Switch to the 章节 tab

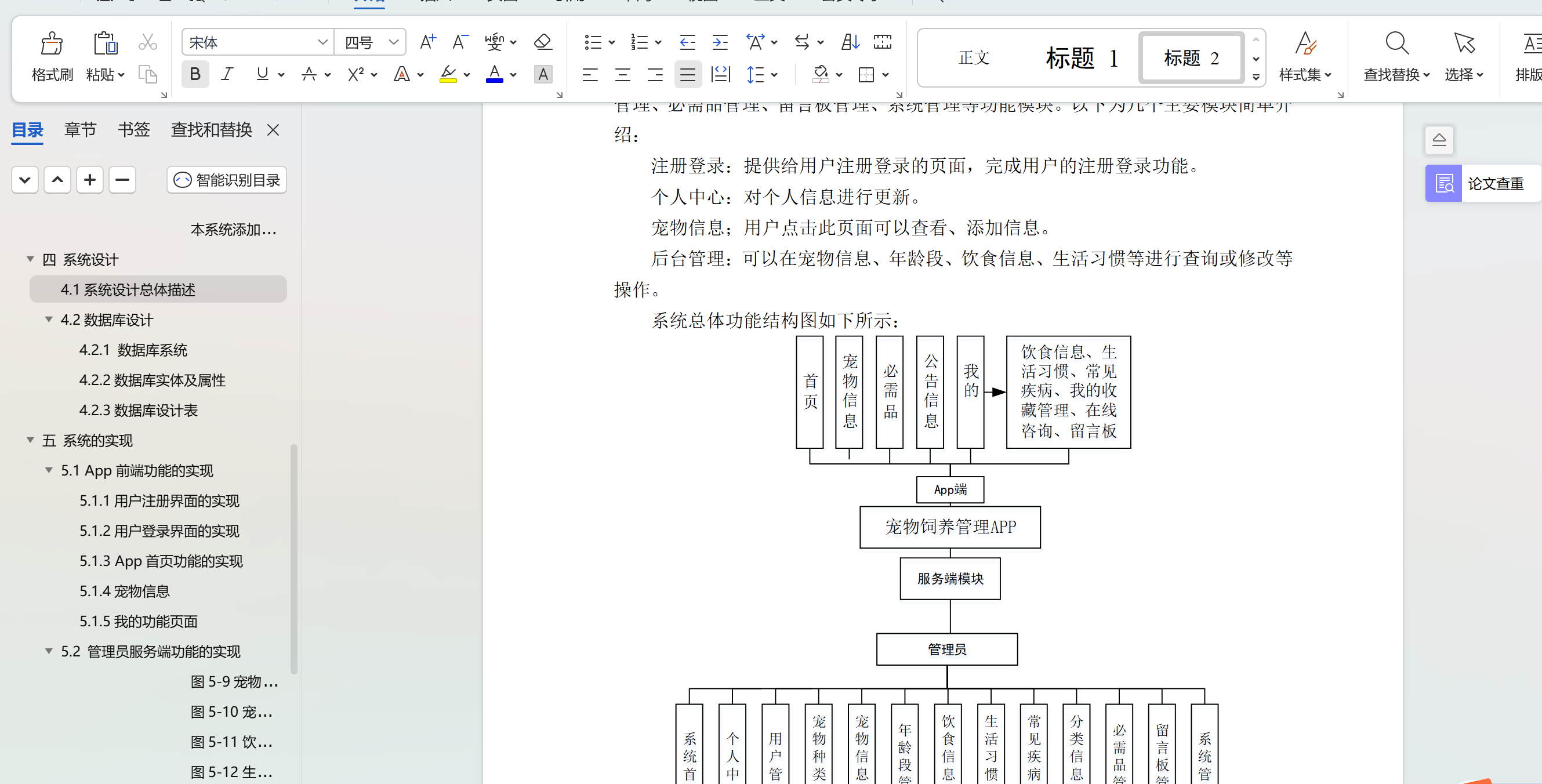[x=80, y=129]
